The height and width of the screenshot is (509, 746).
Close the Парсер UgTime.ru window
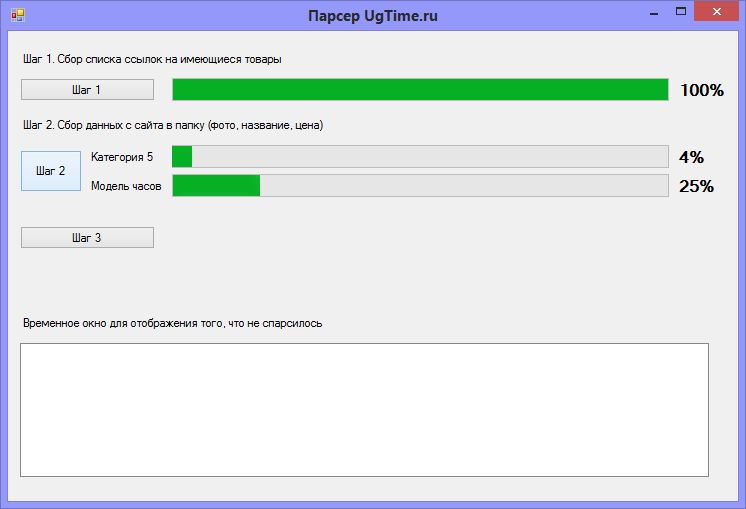click(x=717, y=11)
